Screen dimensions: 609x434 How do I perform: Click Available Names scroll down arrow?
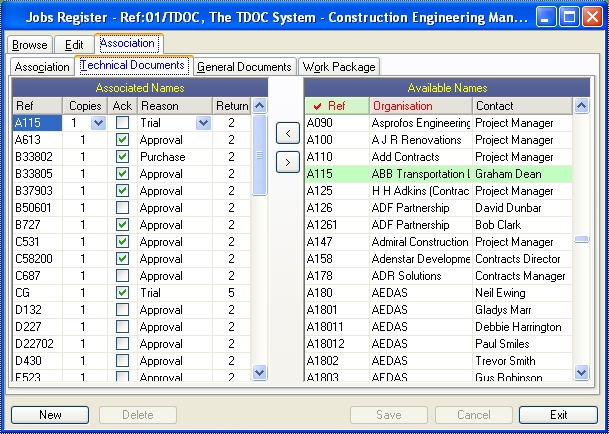[581, 373]
